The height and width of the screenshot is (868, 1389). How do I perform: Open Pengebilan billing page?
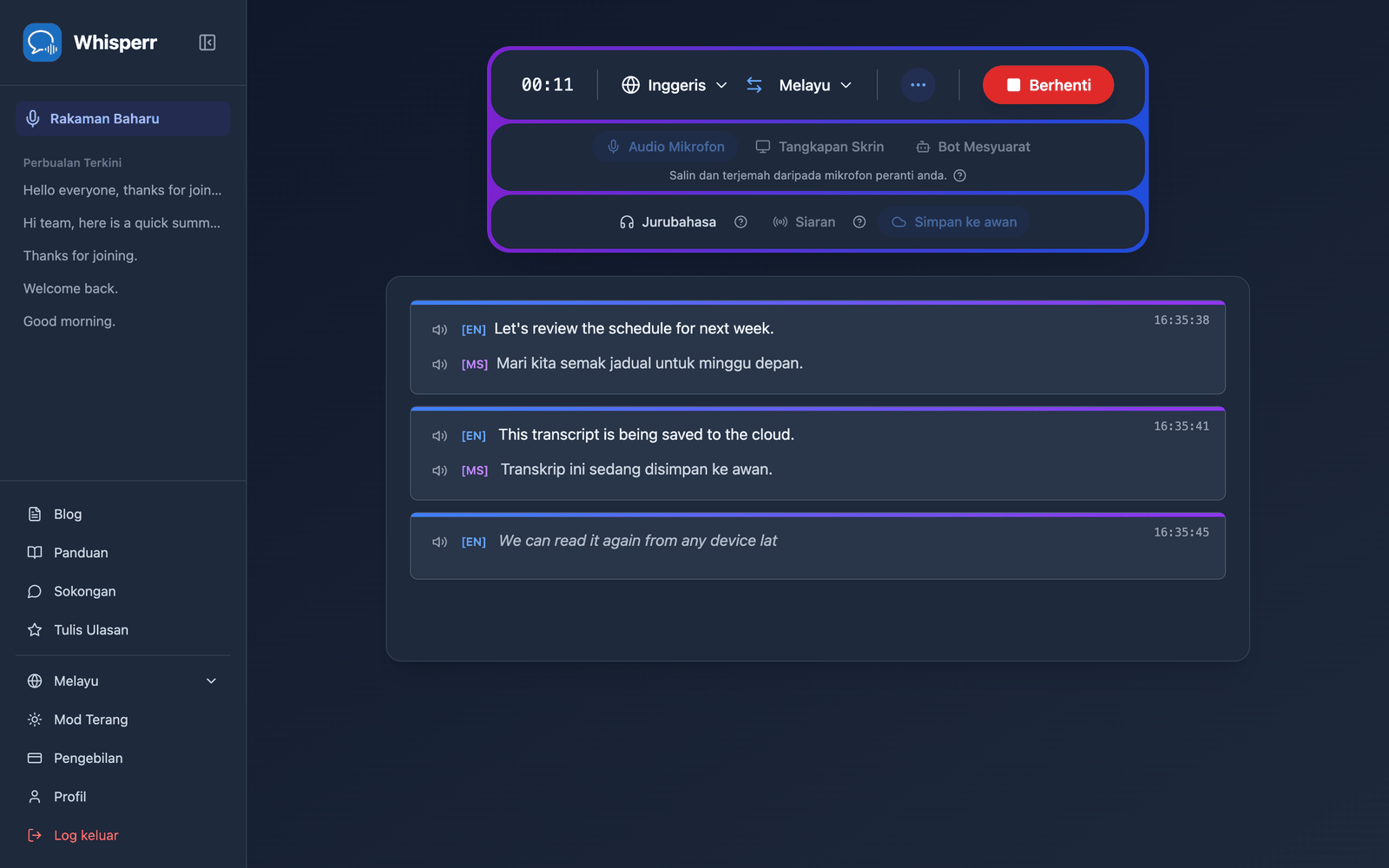tap(122, 759)
